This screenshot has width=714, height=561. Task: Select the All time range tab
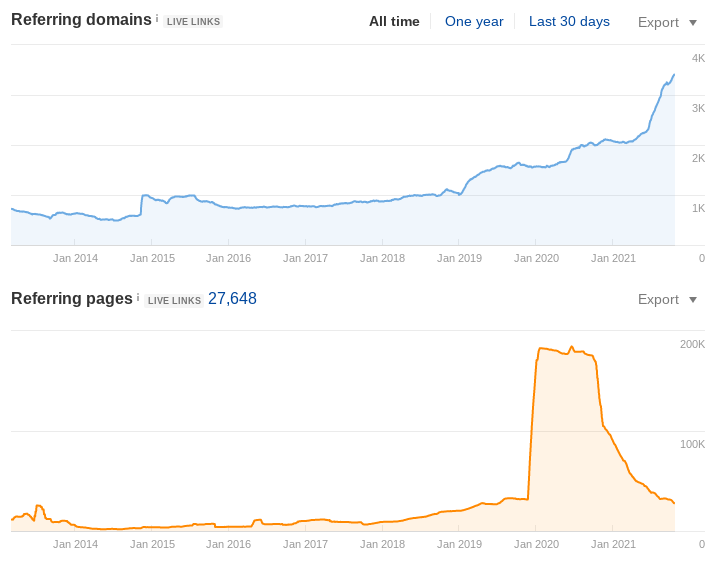pyautogui.click(x=394, y=21)
